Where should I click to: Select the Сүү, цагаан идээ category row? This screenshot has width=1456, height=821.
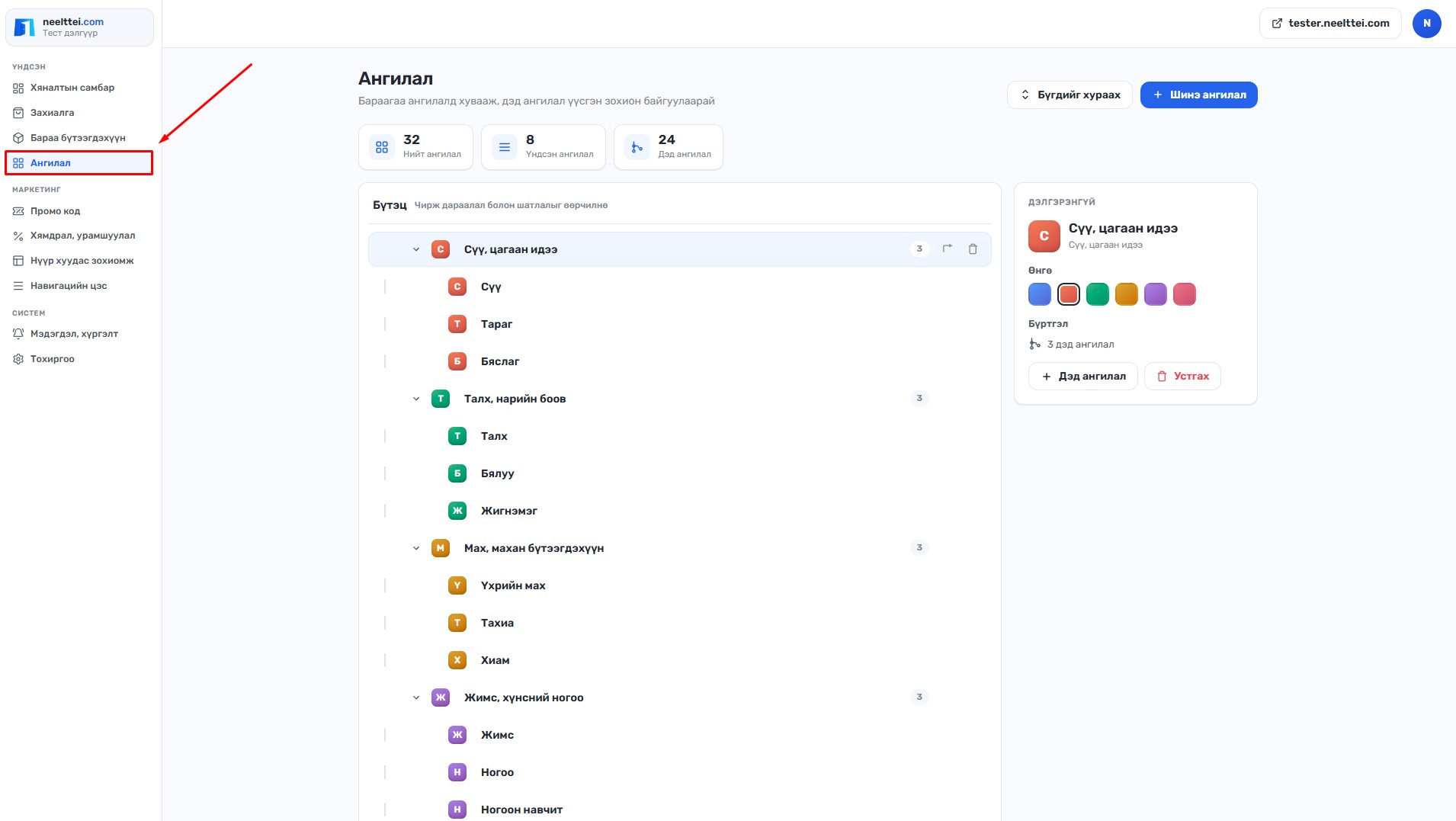[679, 249]
